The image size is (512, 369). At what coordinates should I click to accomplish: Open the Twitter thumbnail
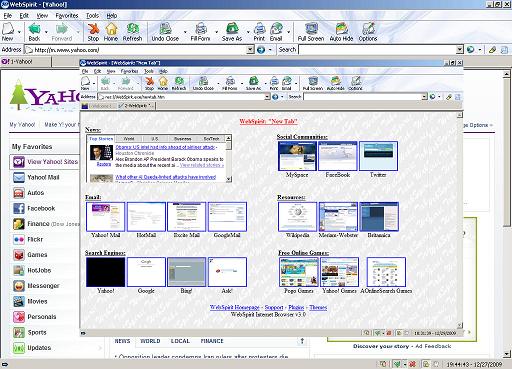tap(378, 156)
